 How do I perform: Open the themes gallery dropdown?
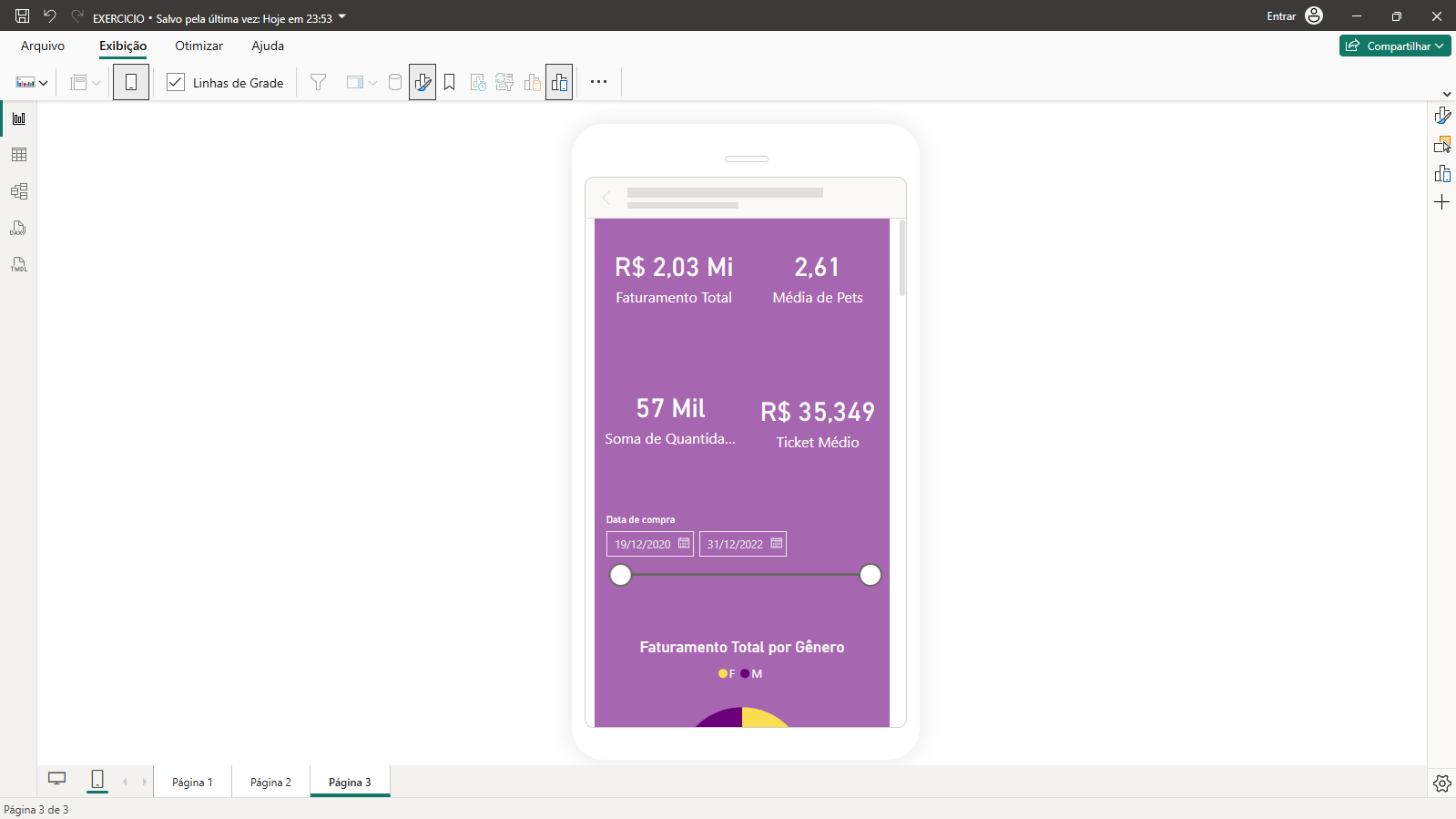32,83
